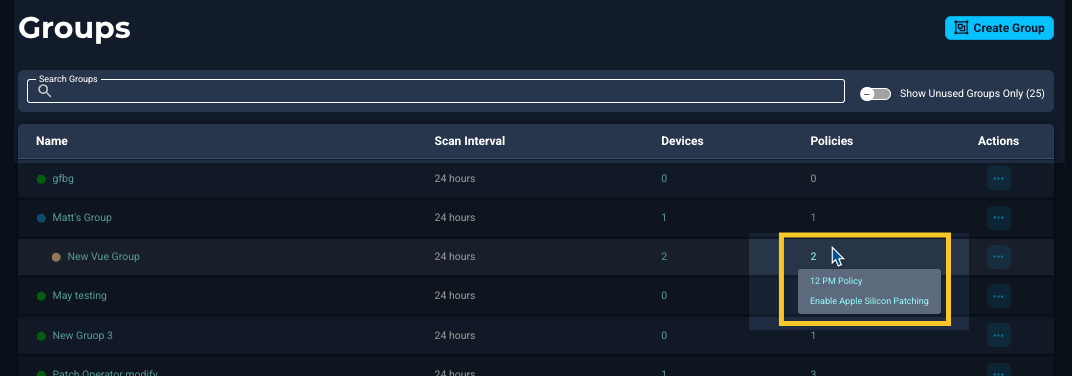This screenshot has height=376, width=1072.
Task: Click devices count 0 for May testing
Action: point(664,295)
